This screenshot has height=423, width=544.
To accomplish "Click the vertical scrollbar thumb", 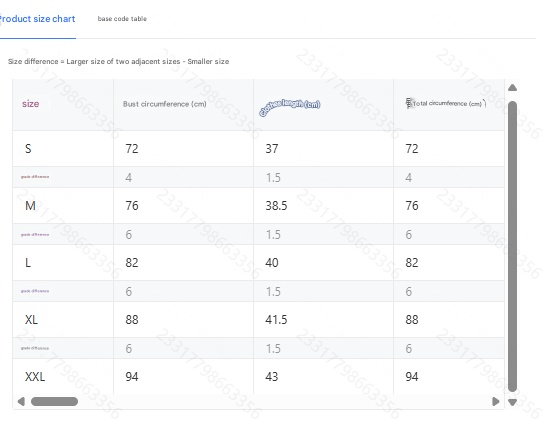I will (512, 246).
